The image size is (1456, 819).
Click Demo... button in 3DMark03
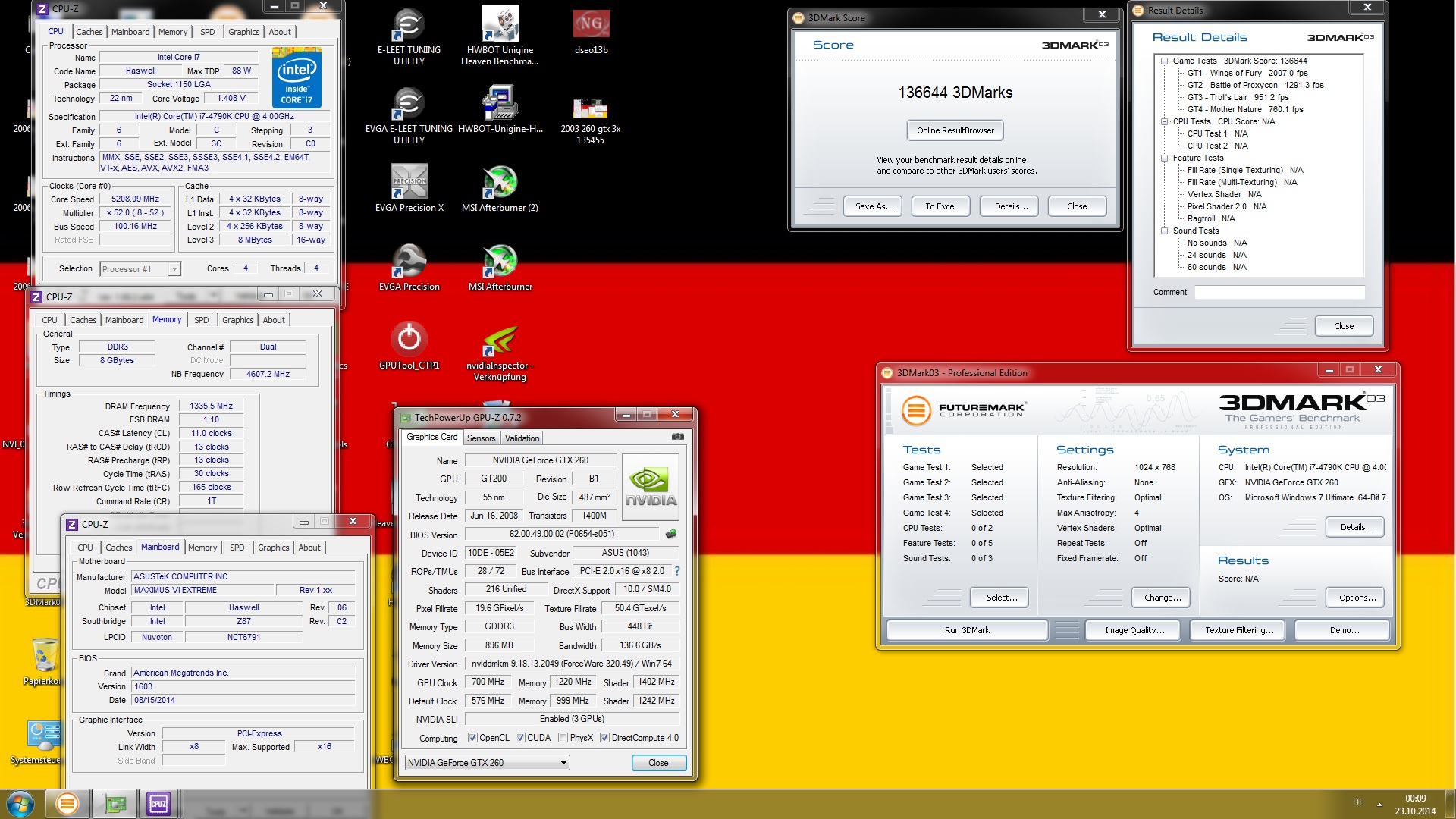point(1343,630)
